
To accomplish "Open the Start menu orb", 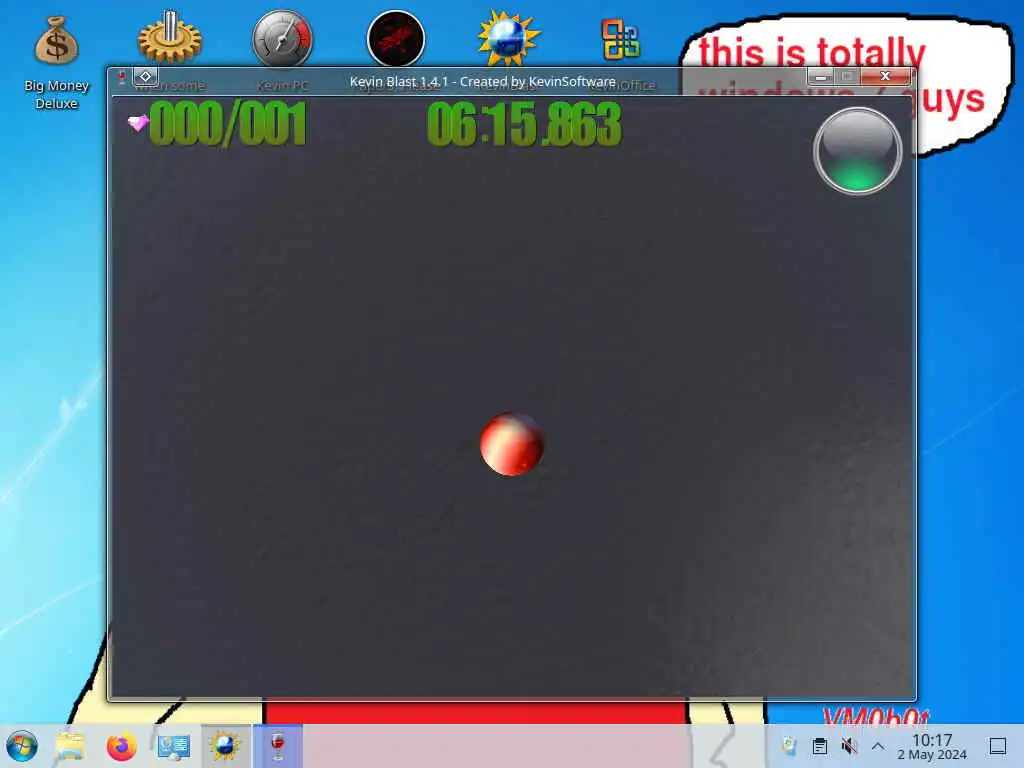I will [x=22, y=746].
